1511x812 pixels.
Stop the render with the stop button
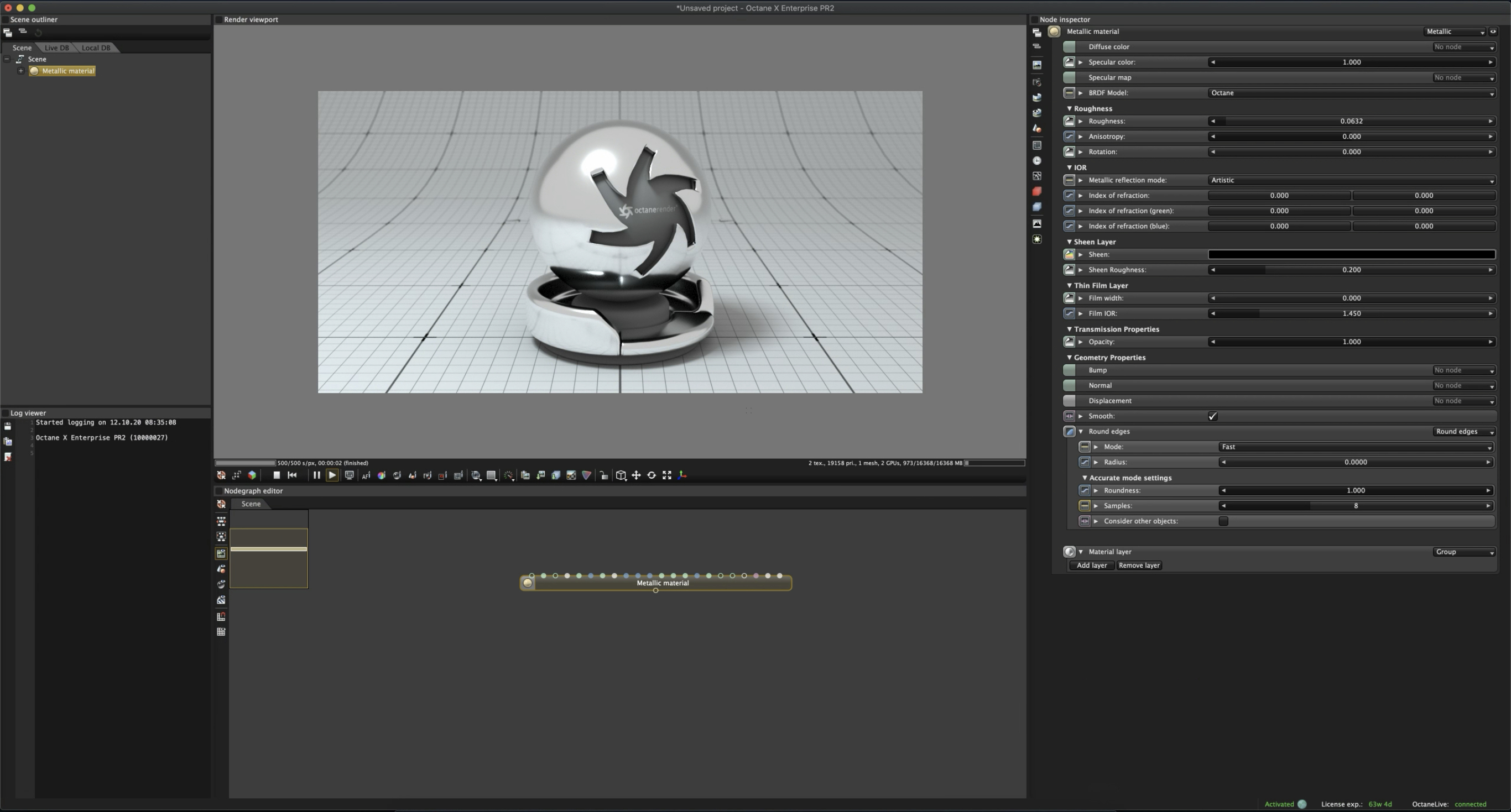pyautogui.click(x=277, y=475)
